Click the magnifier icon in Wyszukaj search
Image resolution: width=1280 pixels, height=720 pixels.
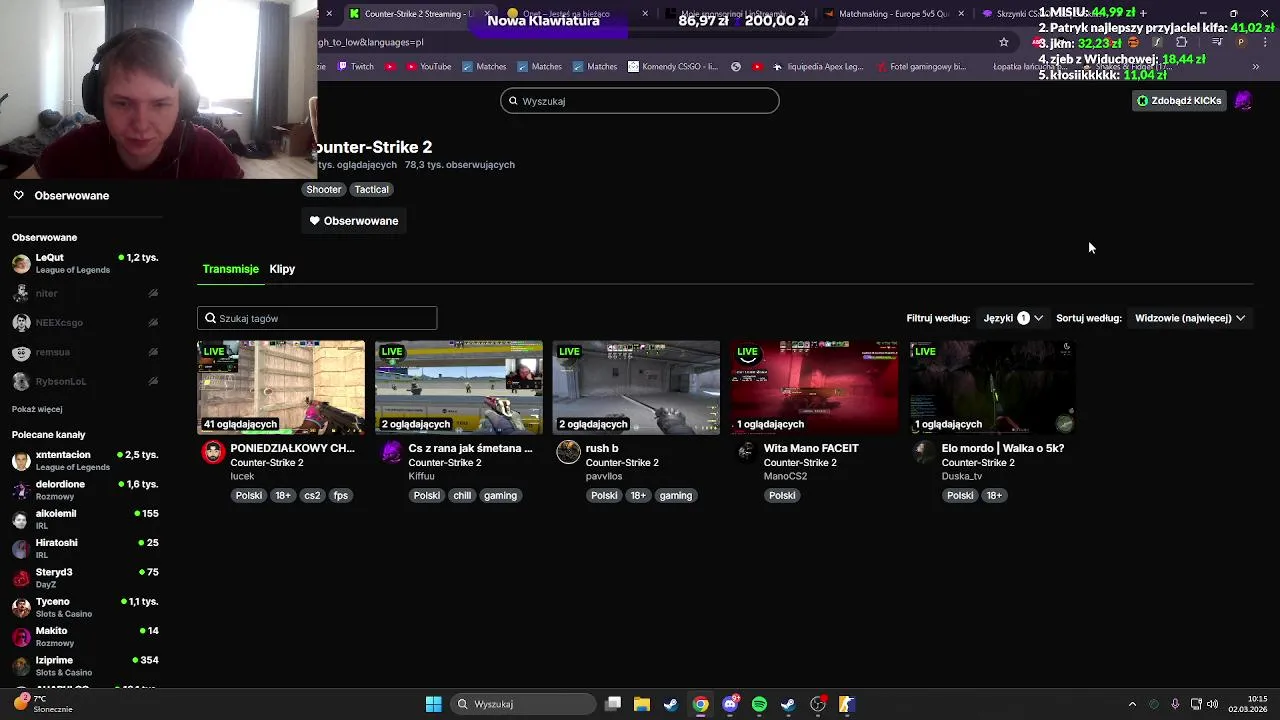513,101
